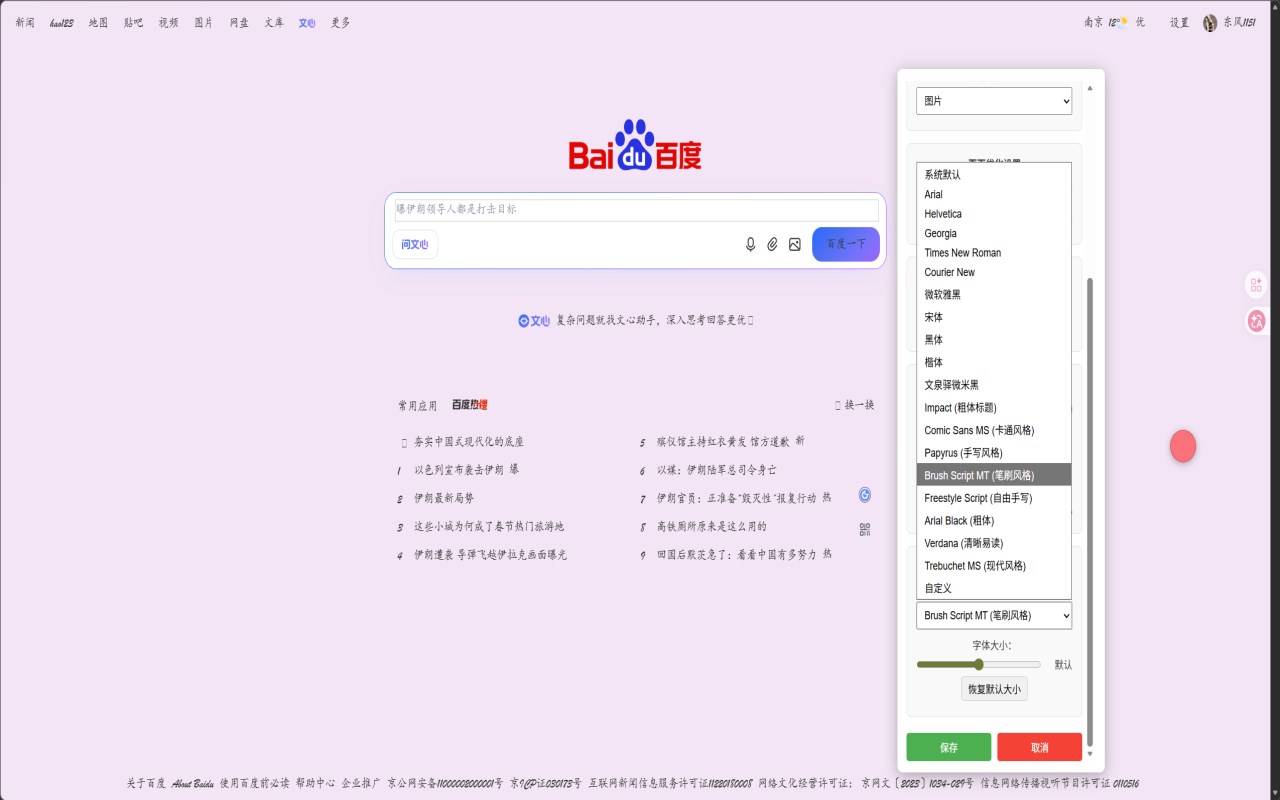1280x800 pixels.
Task: Select 黑体 font option
Action: 994,340
